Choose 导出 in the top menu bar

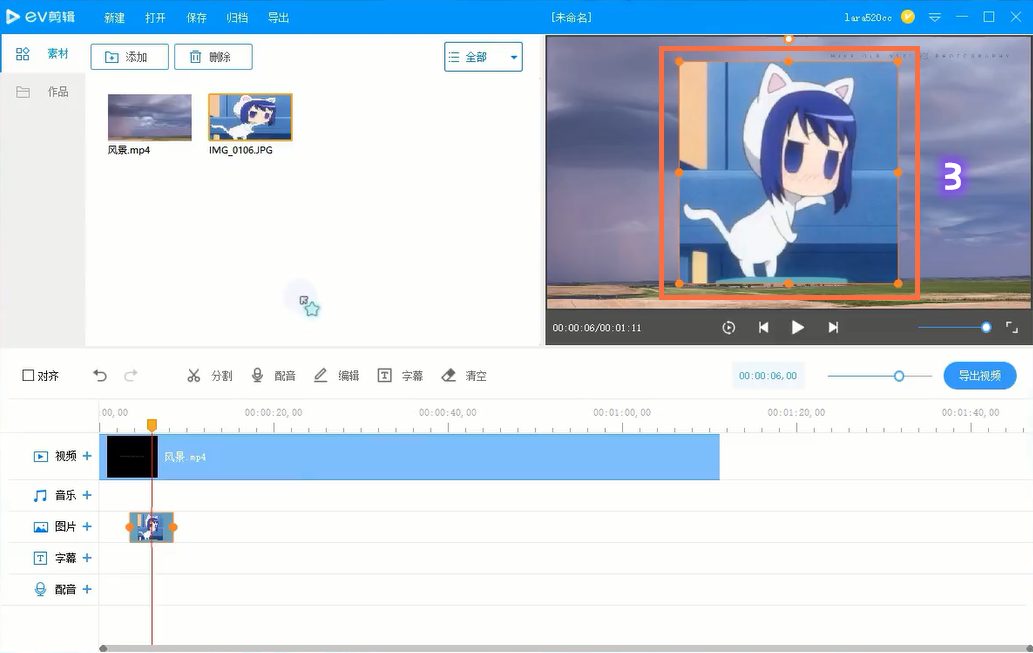click(278, 18)
